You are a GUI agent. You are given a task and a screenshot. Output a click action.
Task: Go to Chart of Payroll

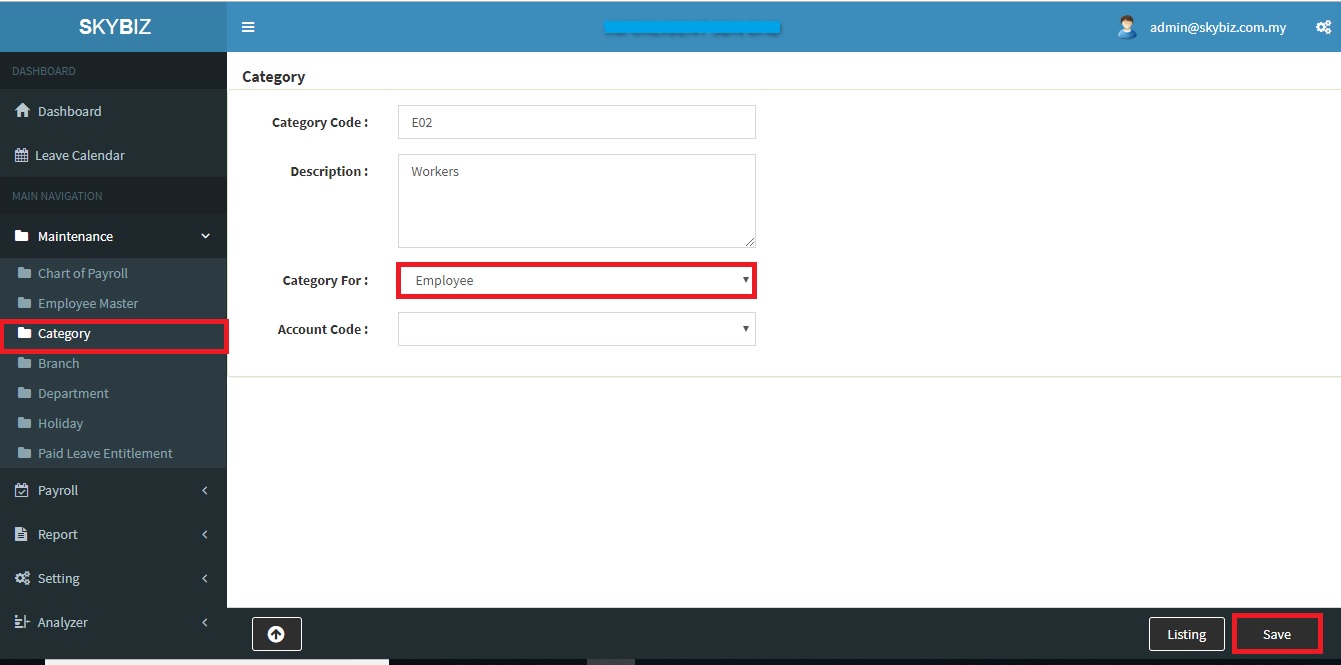(83, 273)
